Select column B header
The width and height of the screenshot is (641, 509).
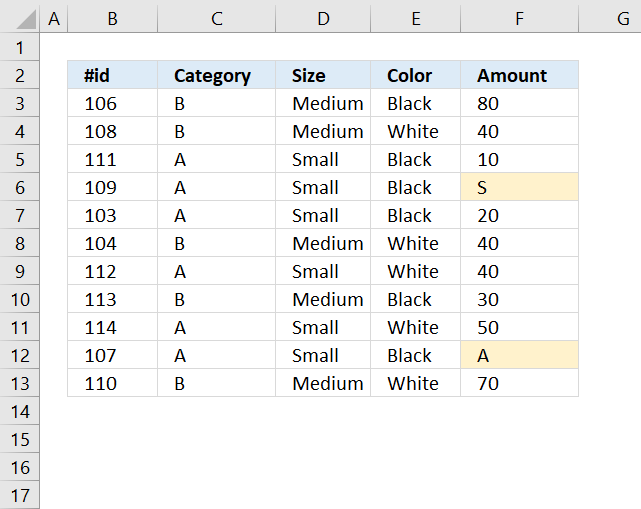[112, 18]
